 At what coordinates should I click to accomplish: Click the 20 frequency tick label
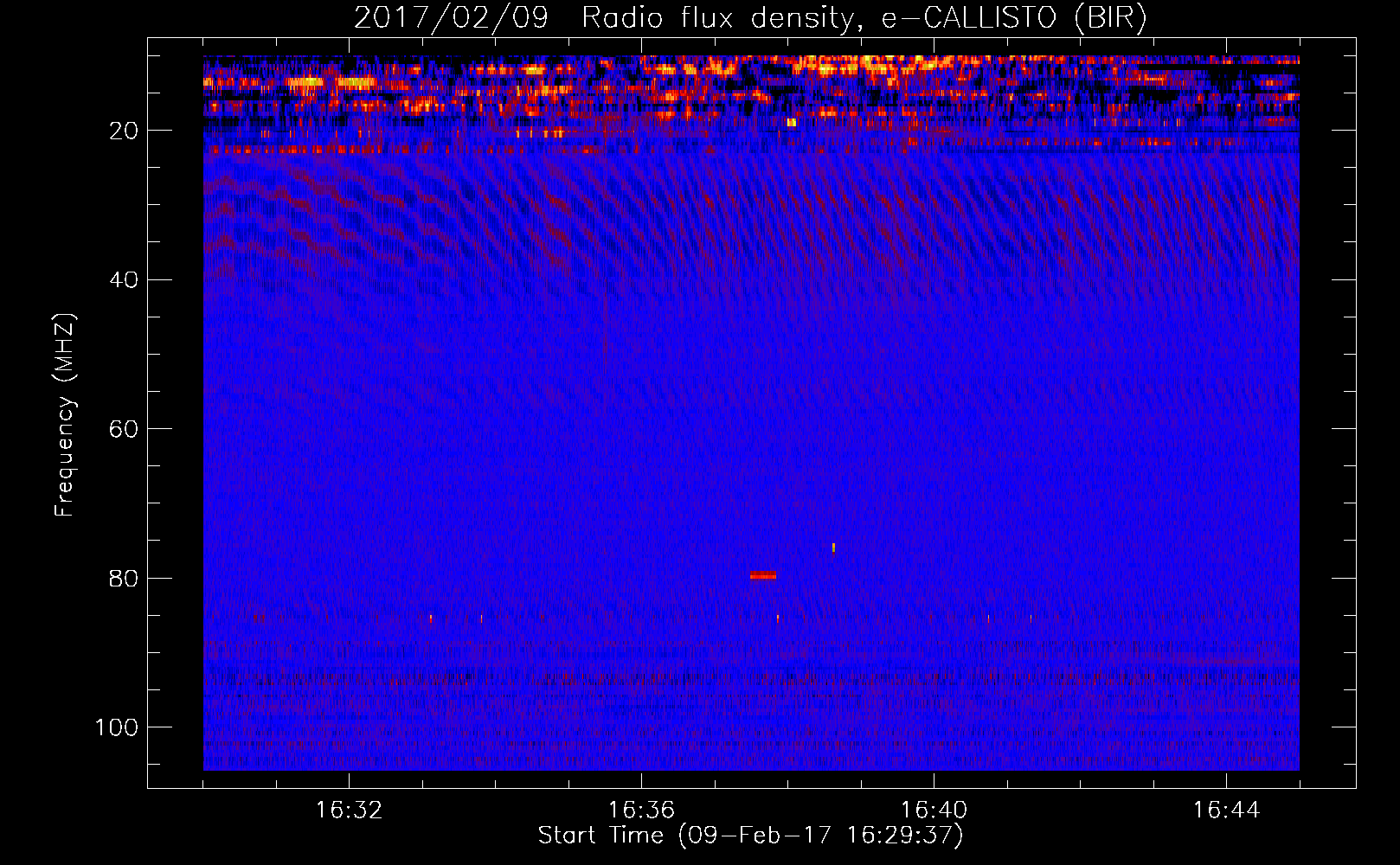(x=124, y=131)
